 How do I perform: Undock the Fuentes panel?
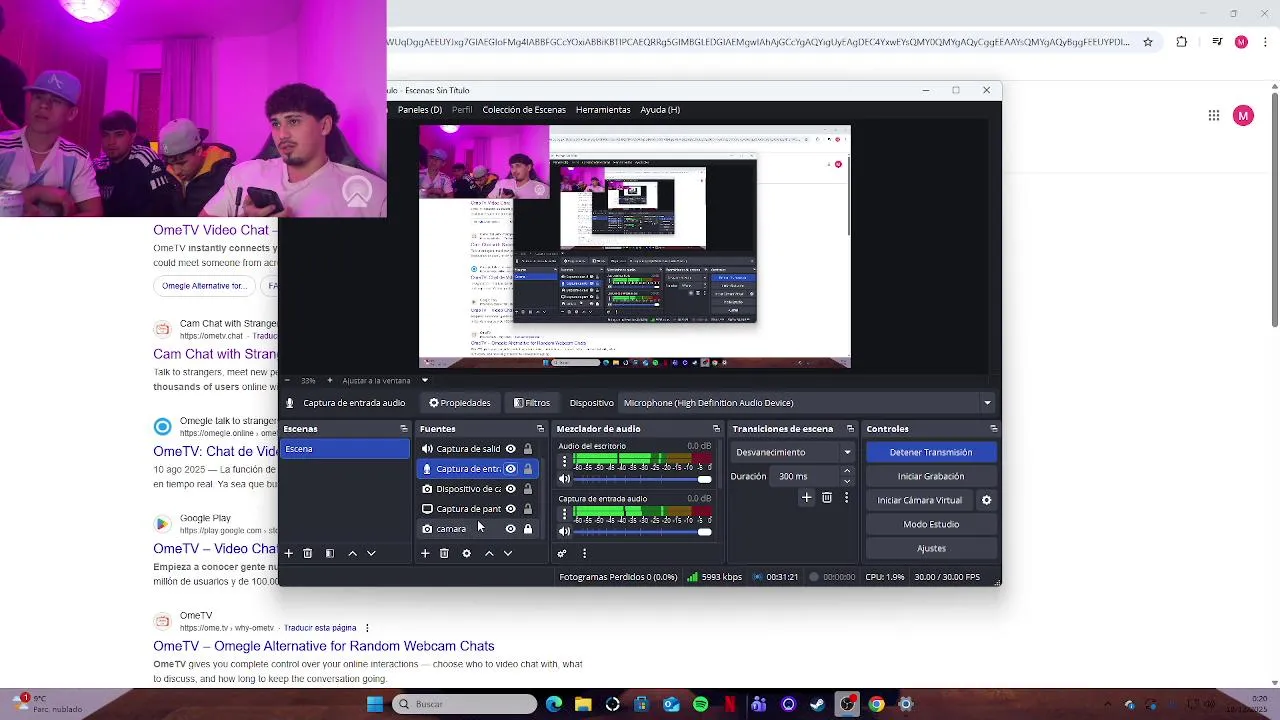[x=540, y=429]
